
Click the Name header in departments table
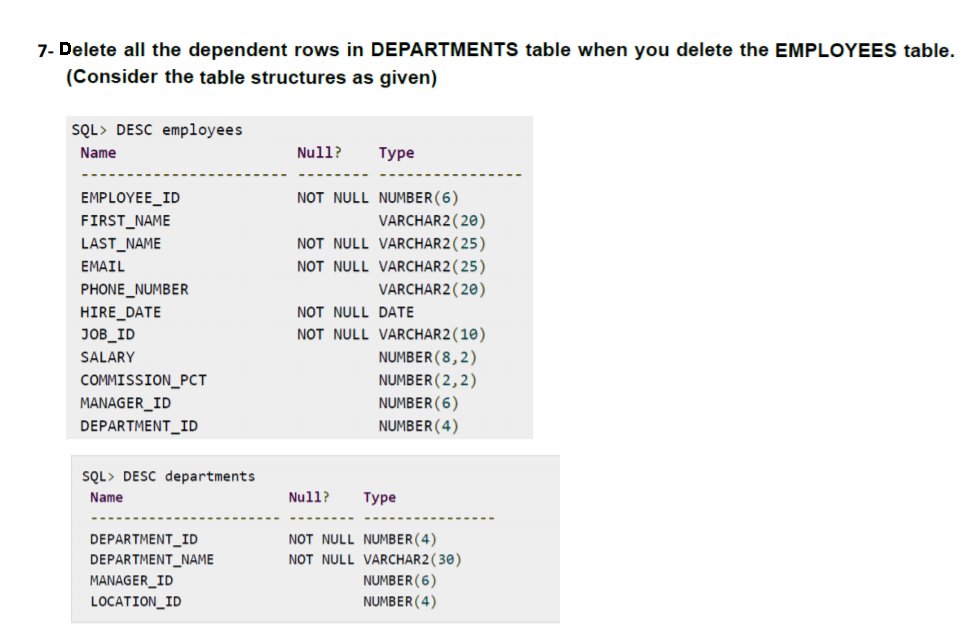(107, 497)
